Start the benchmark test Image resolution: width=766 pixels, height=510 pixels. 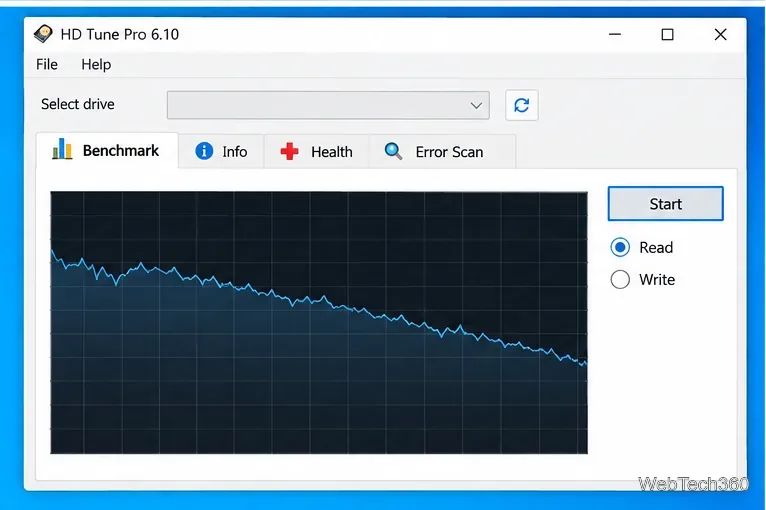tap(665, 203)
